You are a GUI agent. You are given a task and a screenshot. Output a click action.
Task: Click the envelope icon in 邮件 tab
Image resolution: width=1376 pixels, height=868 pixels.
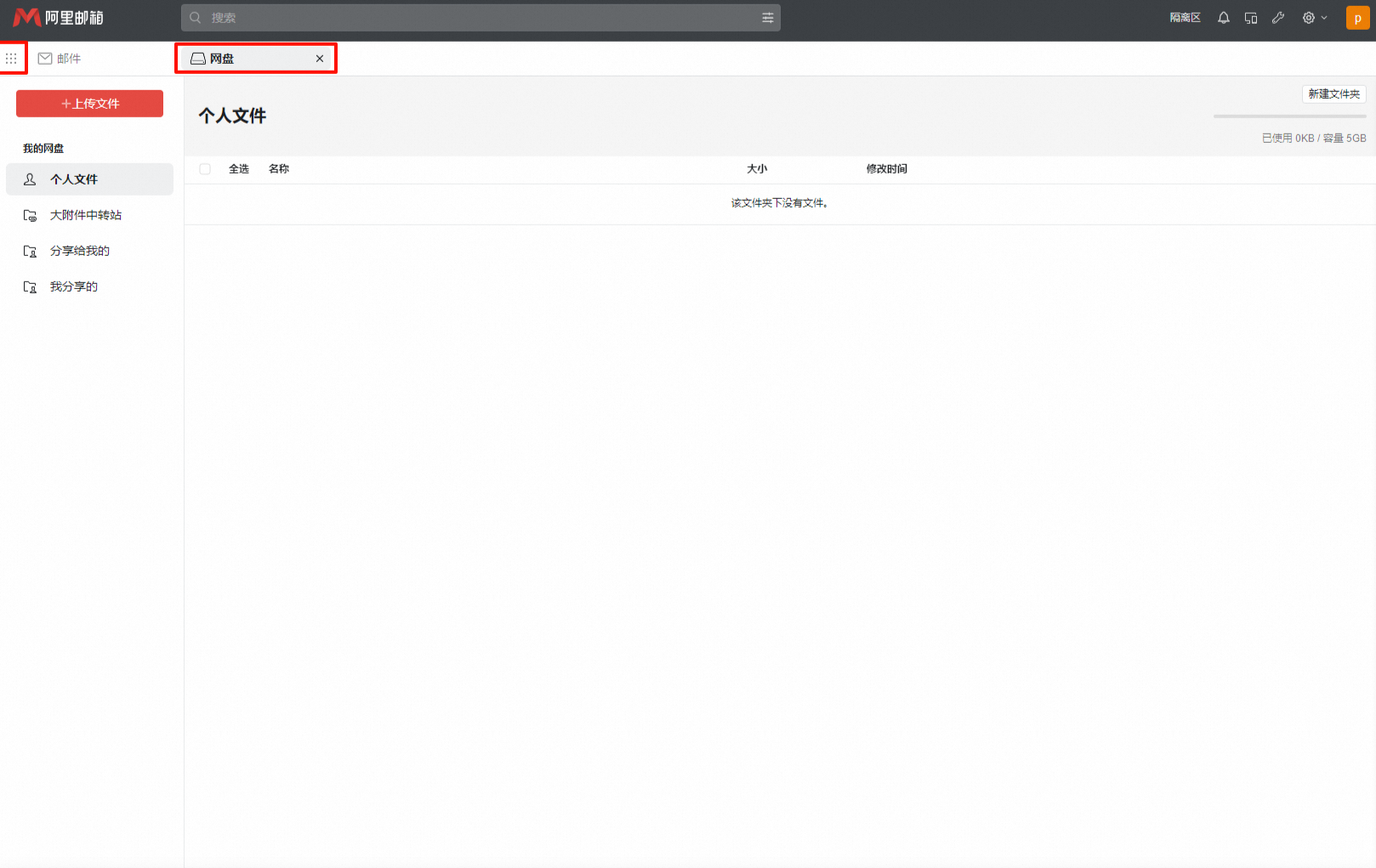45,59
